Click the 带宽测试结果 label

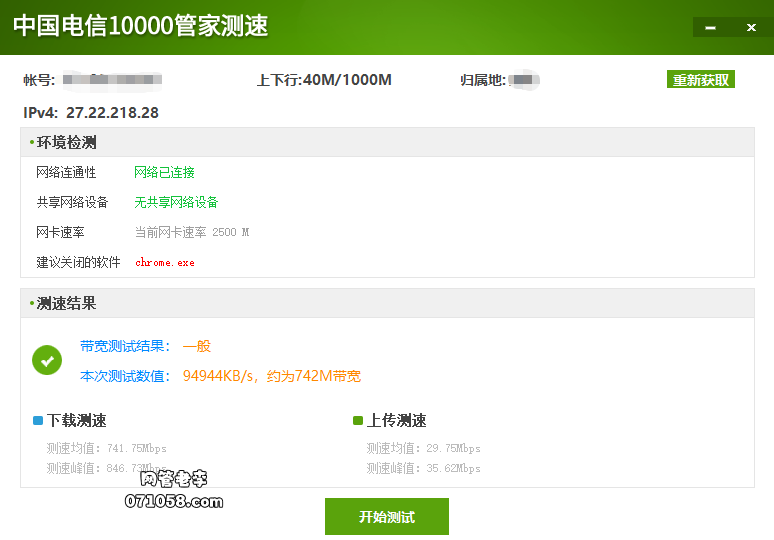(x=125, y=346)
